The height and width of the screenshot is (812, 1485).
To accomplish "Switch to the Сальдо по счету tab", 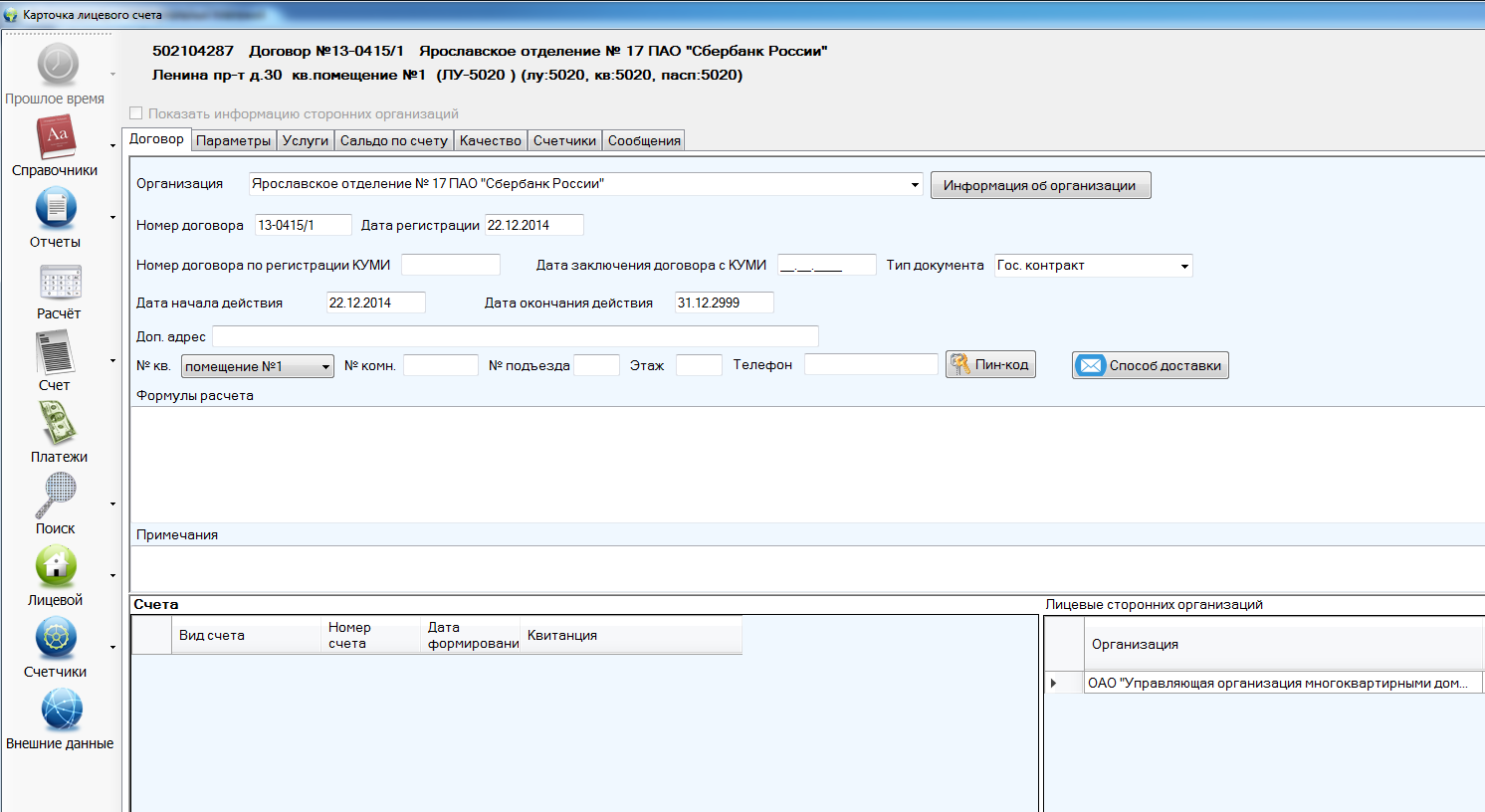I will [393, 140].
